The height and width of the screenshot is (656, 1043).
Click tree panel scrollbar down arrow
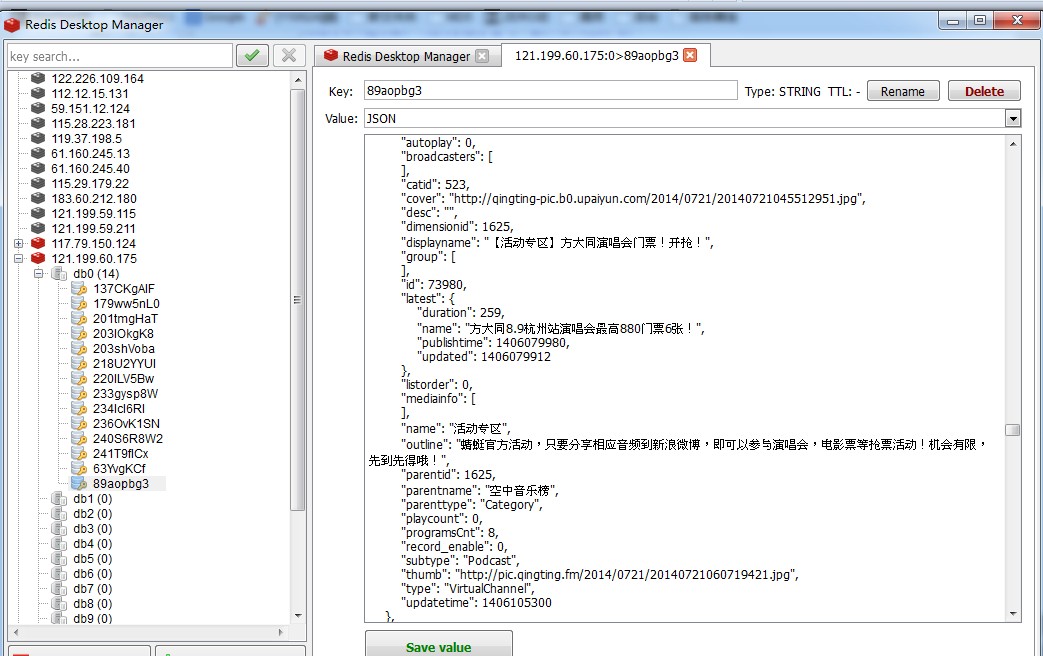point(297,616)
